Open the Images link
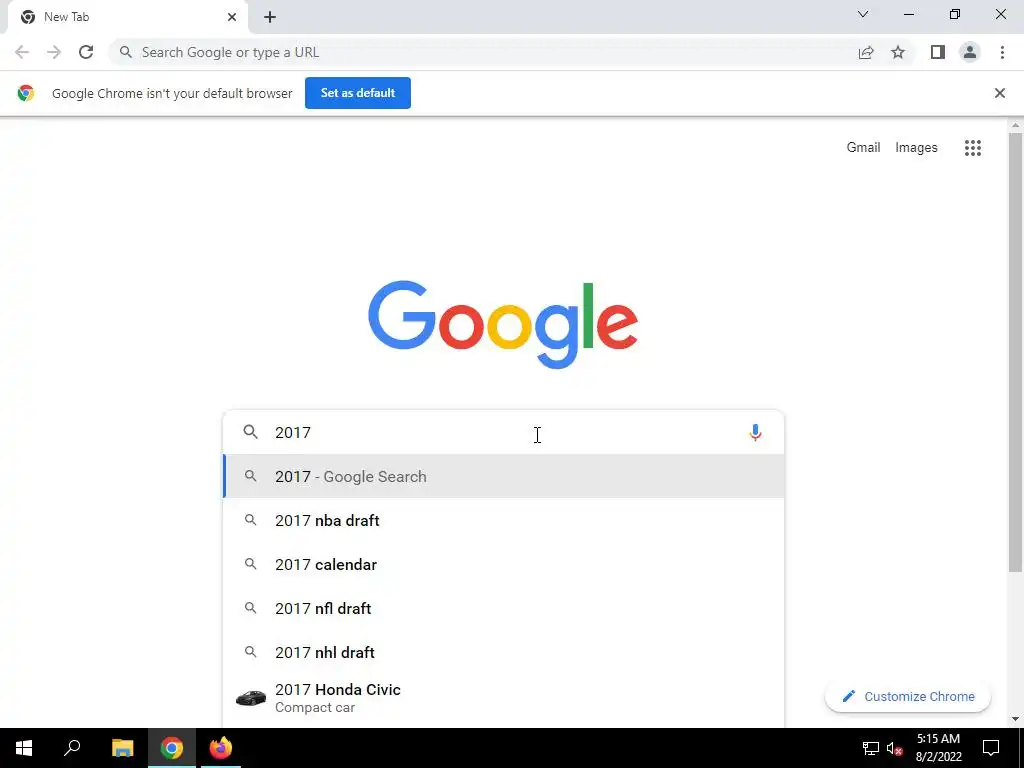1024x768 pixels. [x=916, y=148]
